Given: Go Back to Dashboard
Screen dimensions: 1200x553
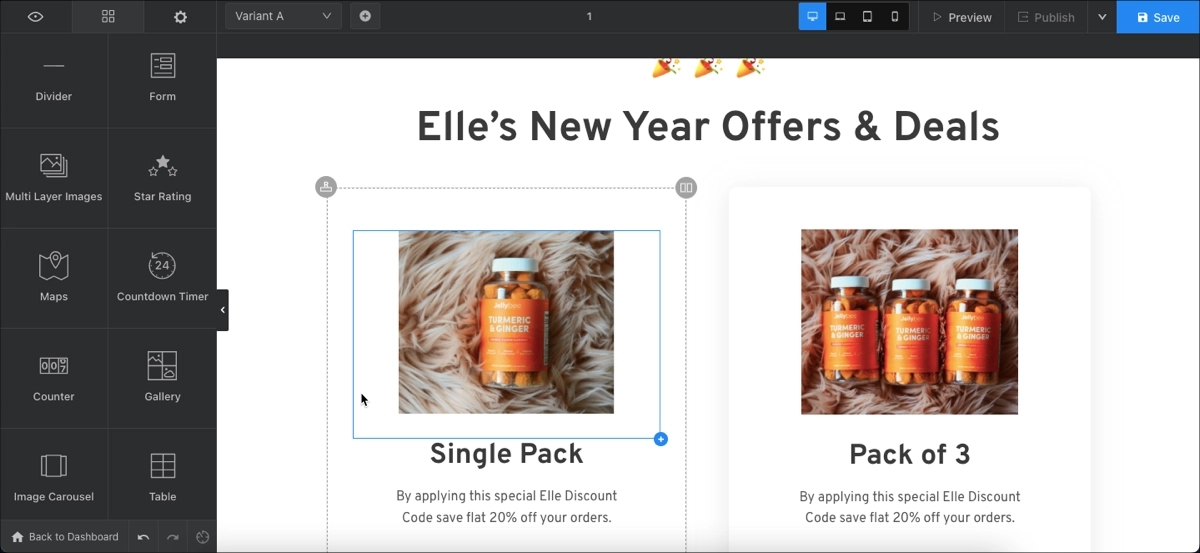Looking at the screenshot, I should pos(64,537).
